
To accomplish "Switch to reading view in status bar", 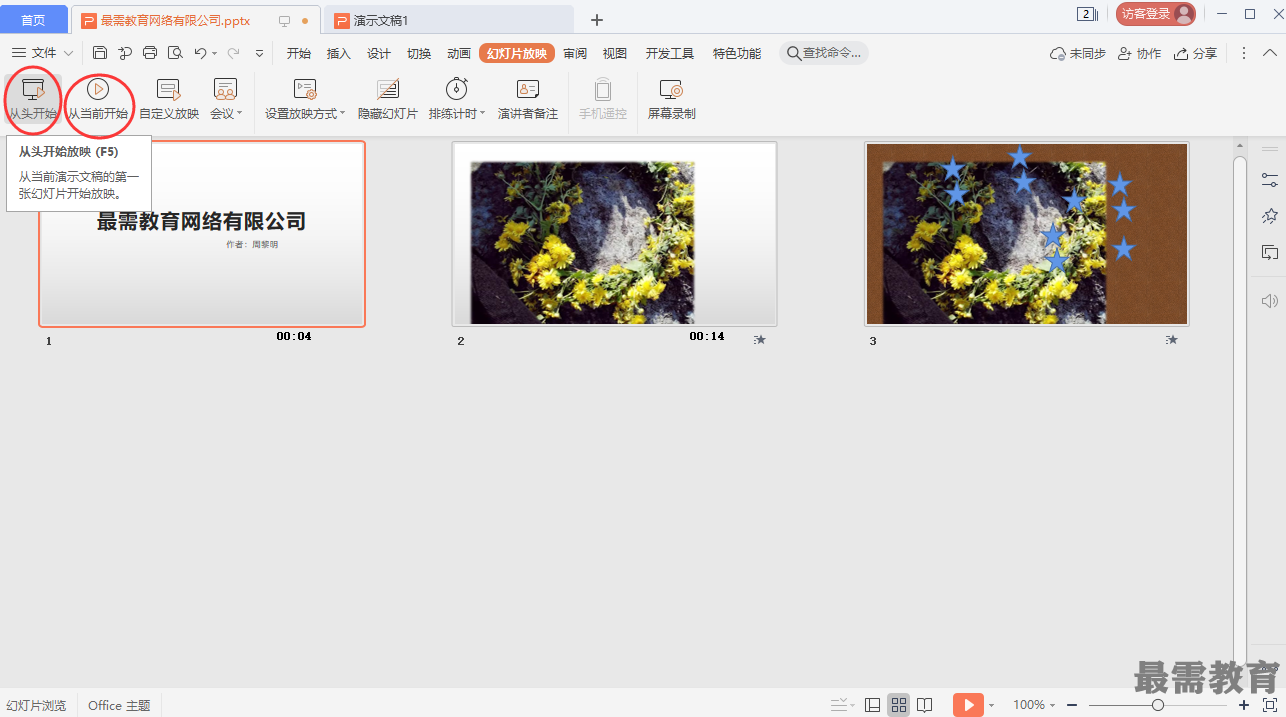I will (x=925, y=705).
